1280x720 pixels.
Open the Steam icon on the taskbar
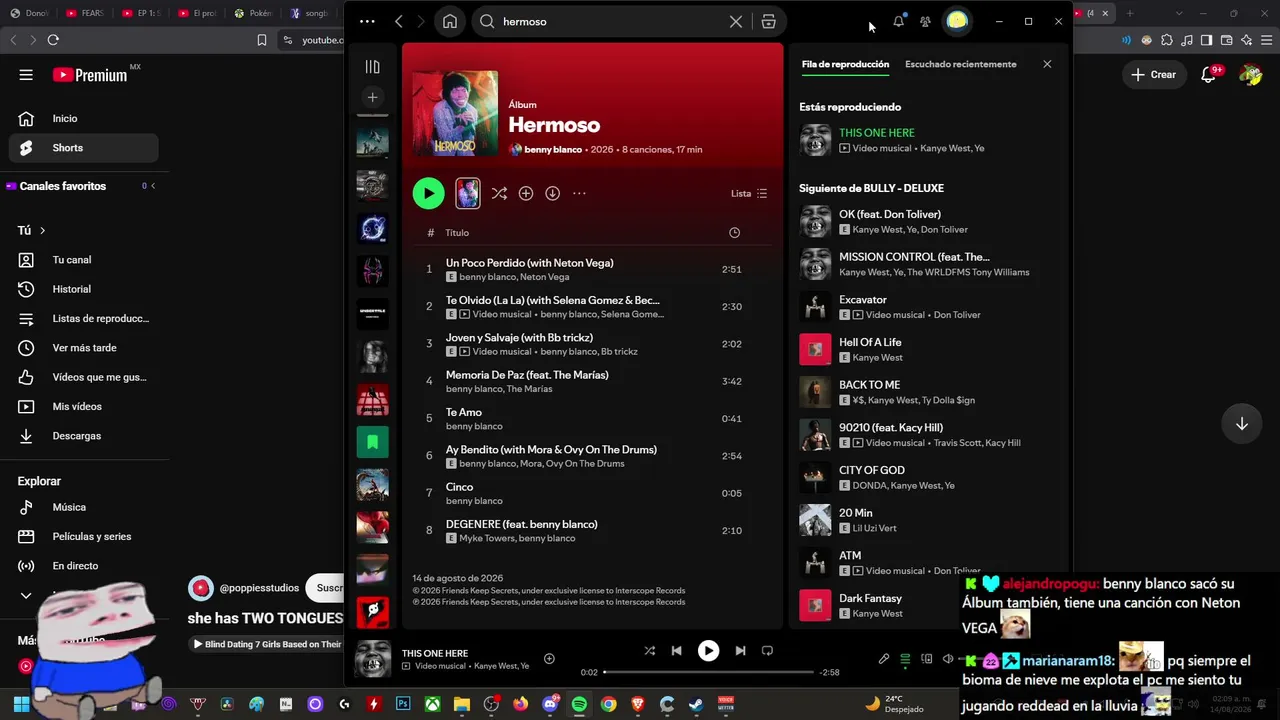(x=696, y=704)
